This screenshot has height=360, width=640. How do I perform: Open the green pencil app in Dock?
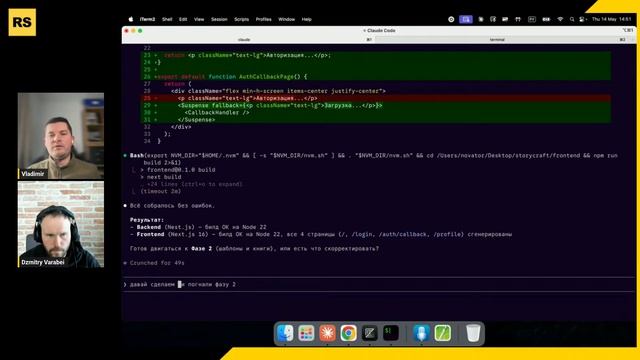pyautogui.click(x=442, y=333)
